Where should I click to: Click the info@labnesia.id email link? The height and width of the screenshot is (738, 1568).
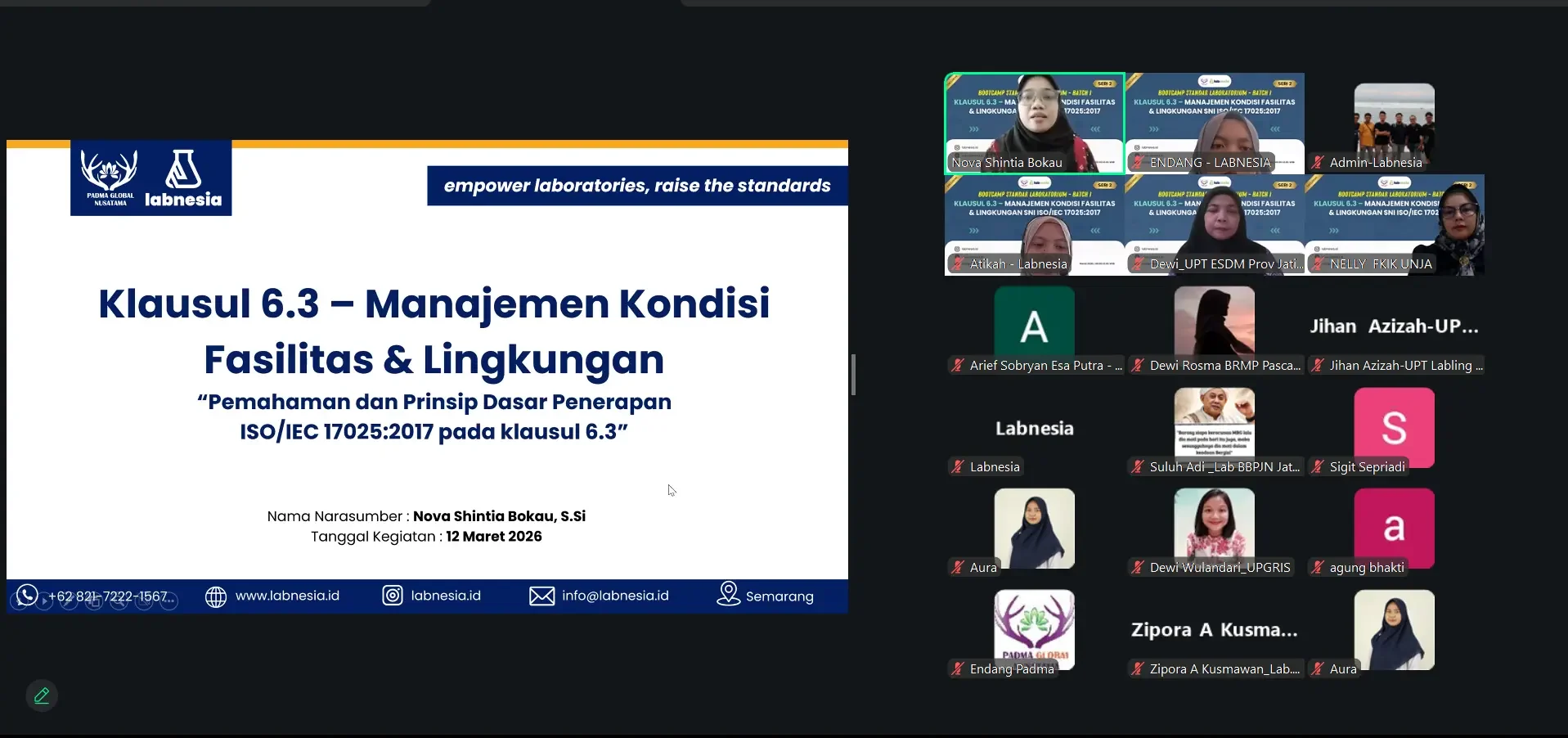(x=616, y=595)
